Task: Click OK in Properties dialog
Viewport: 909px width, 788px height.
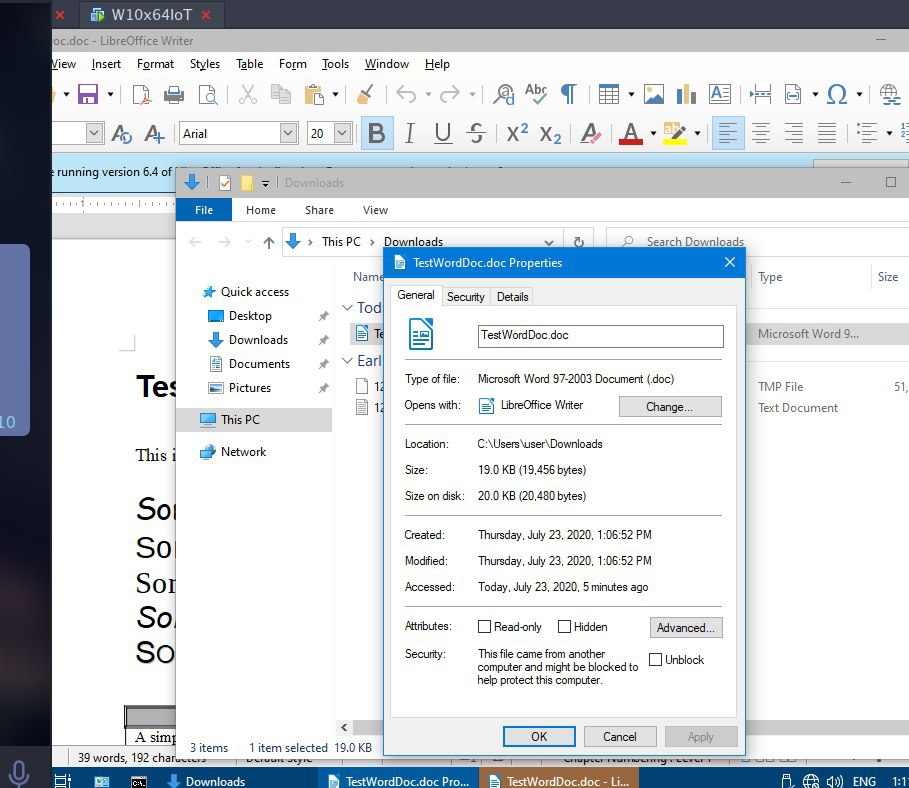Action: pyautogui.click(x=539, y=736)
